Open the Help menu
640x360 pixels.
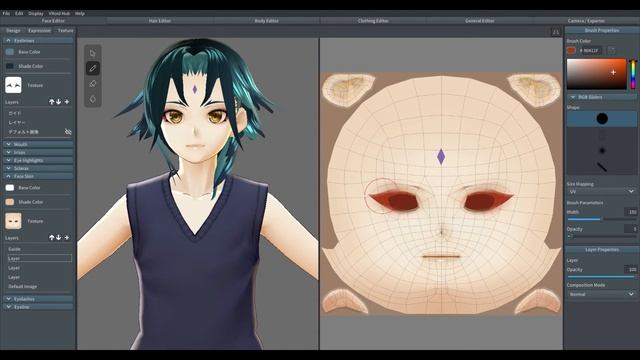pyautogui.click(x=80, y=13)
